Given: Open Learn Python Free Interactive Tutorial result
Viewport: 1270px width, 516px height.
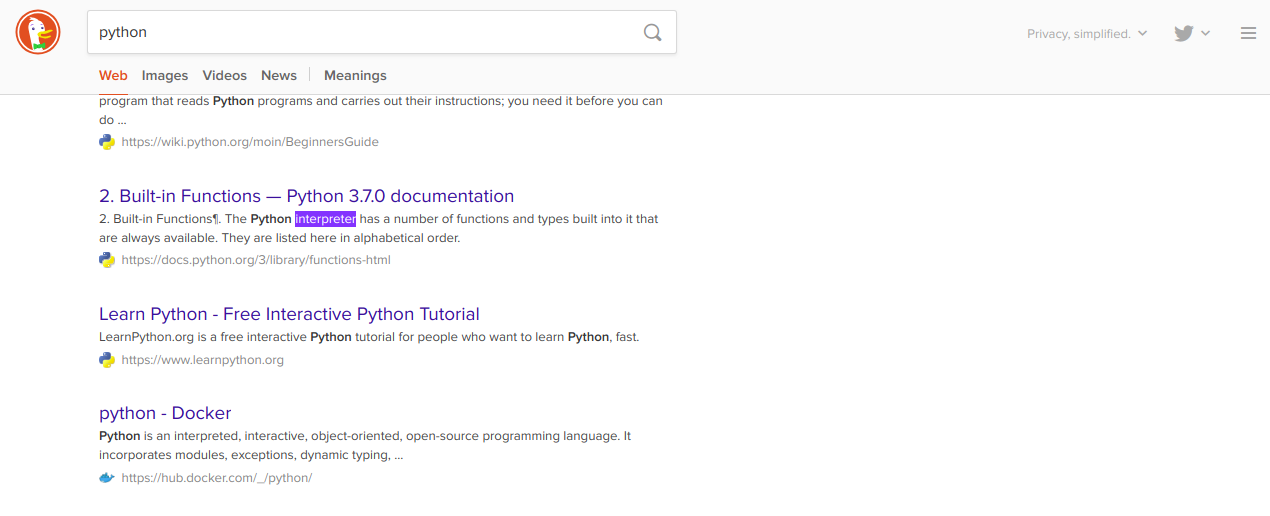Looking at the screenshot, I should click(289, 314).
